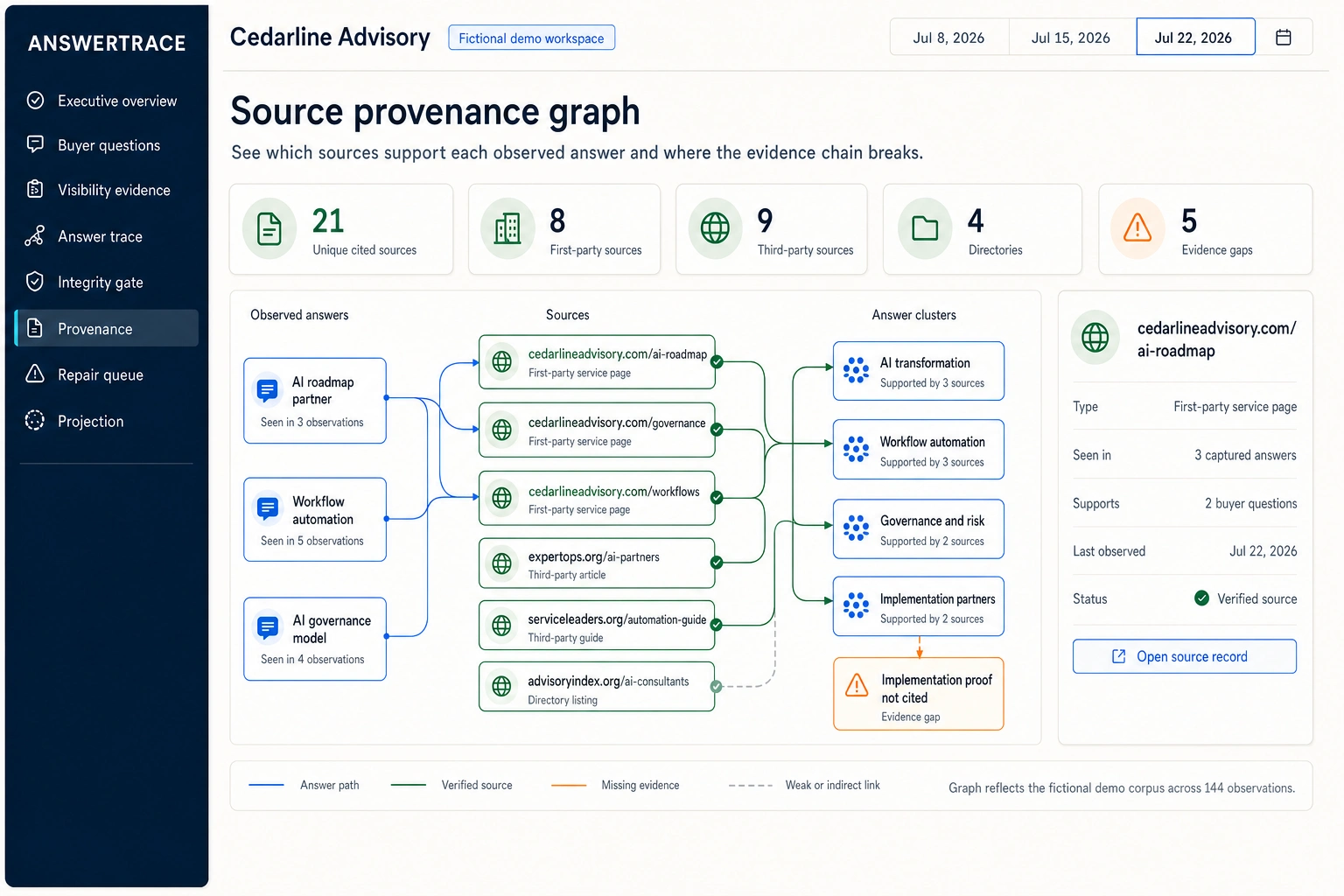Click the Directories folder icon
Image resolution: width=1344 pixels, height=896 pixels.
[x=925, y=229]
